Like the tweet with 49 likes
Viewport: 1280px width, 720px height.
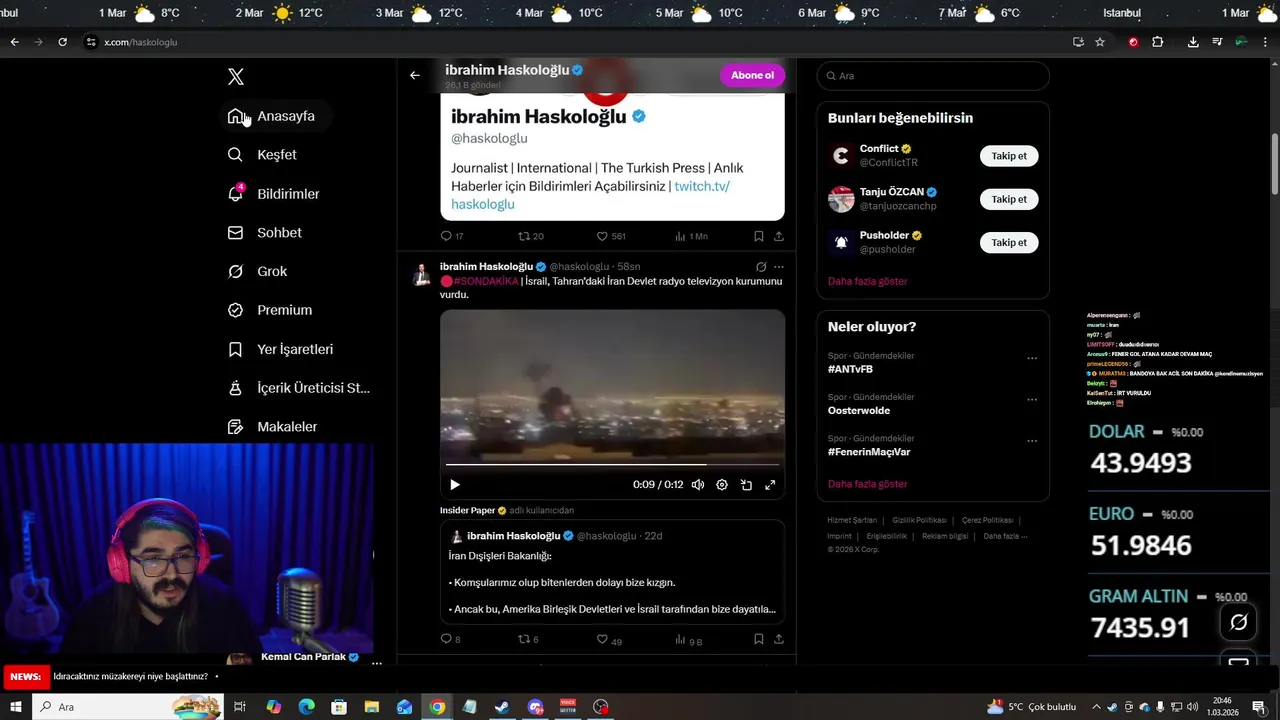click(x=602, y=639)
